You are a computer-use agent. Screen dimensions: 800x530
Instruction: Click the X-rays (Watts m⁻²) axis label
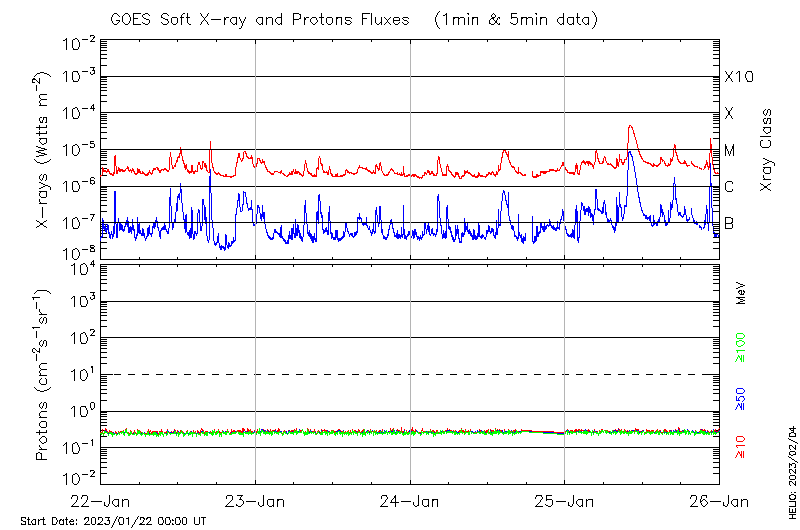pyautogui.click(x=44, y=150)
